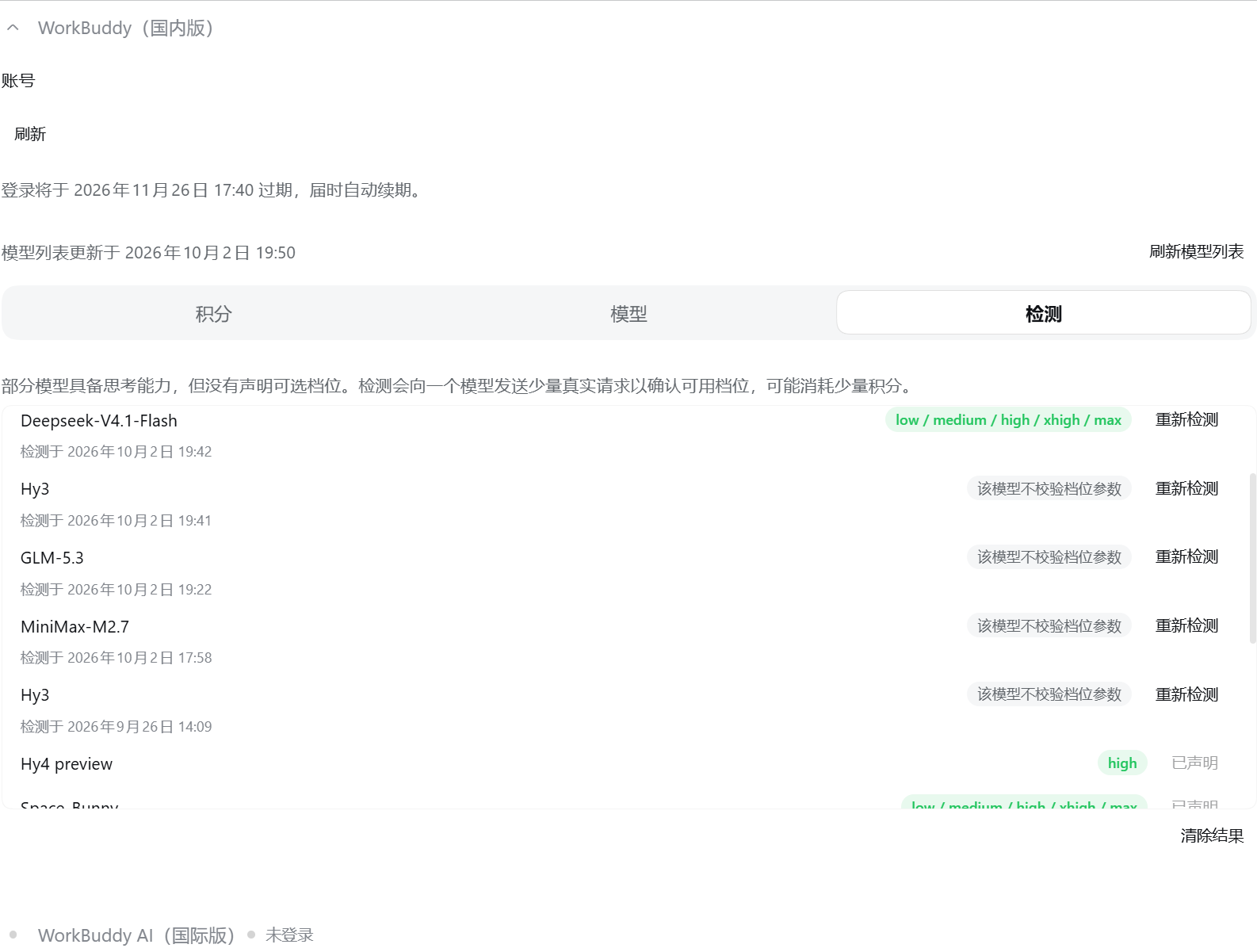Click the 已声明 label for Hy4 preview
Viewport: 1257px width, 952px height.
[x=1194, y=763]
